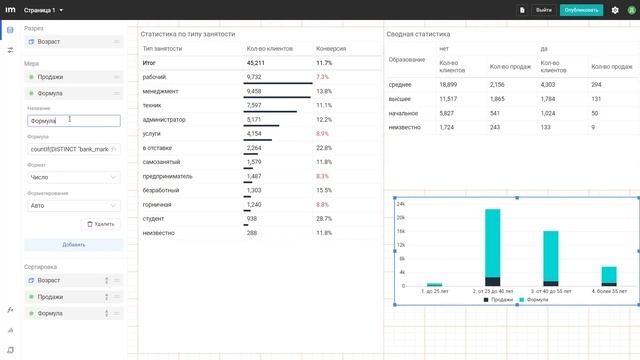Select the Возраст field under Разрез

(73, 42)
